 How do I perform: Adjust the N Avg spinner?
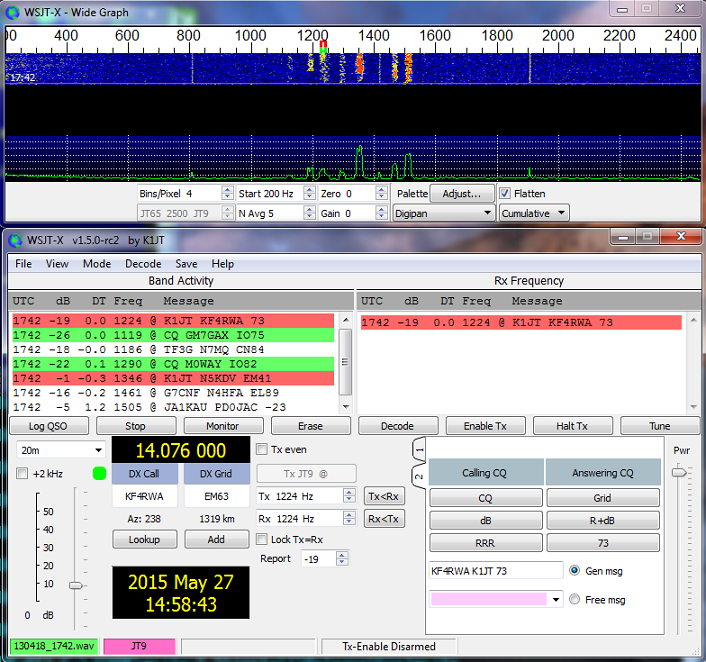(x=309, y=213)
